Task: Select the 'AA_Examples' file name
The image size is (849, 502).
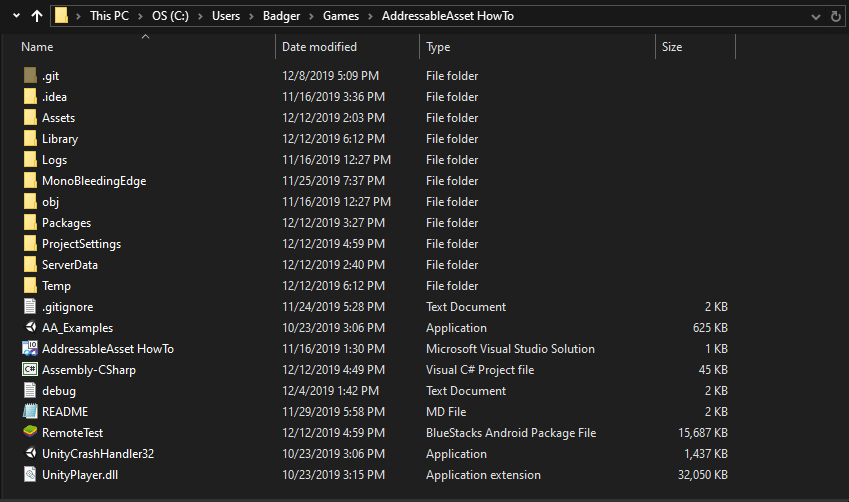Action: 77,328
